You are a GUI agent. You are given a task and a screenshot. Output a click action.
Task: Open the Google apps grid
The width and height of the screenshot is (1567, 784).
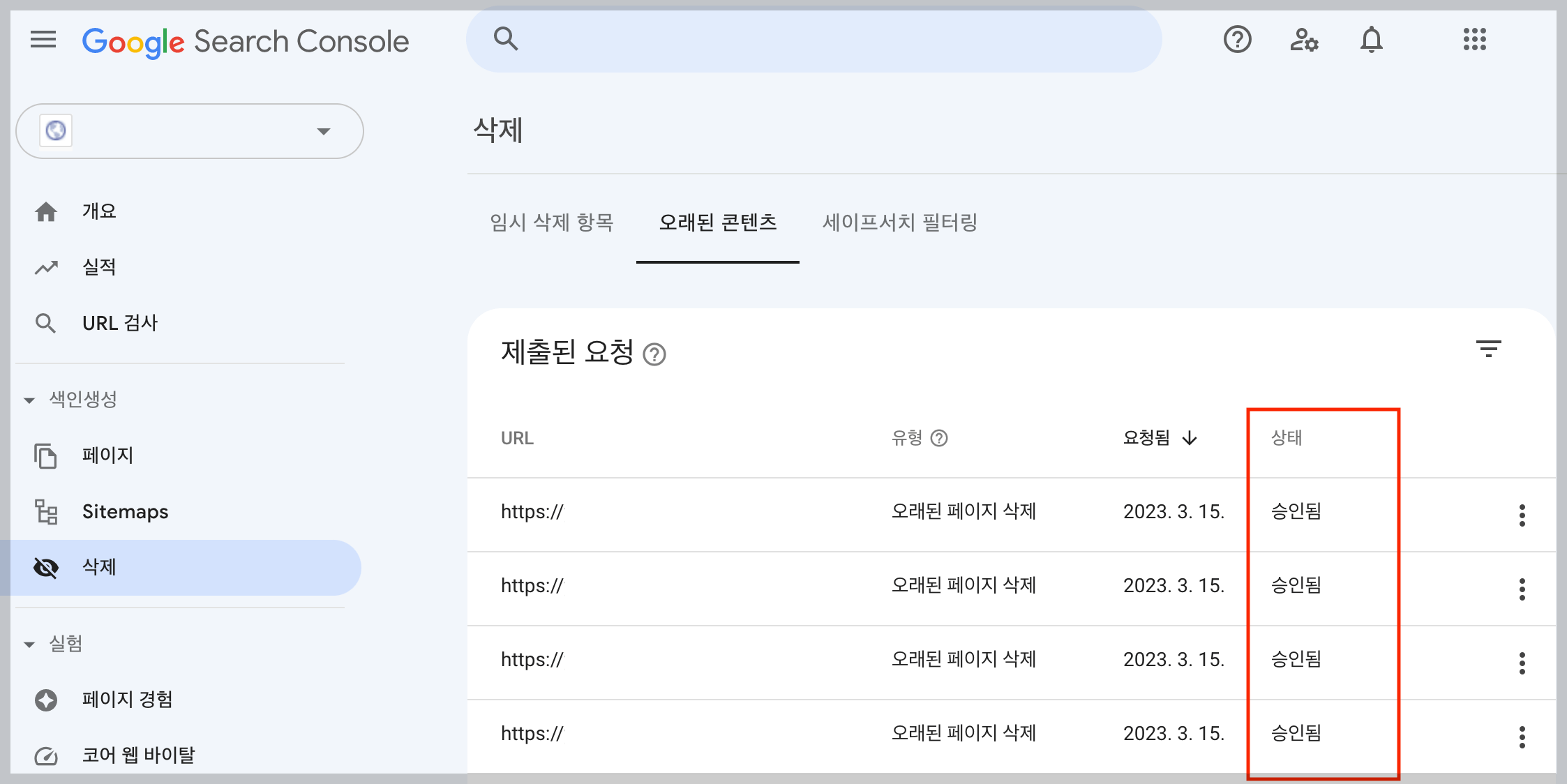(x=1475, y=40)
